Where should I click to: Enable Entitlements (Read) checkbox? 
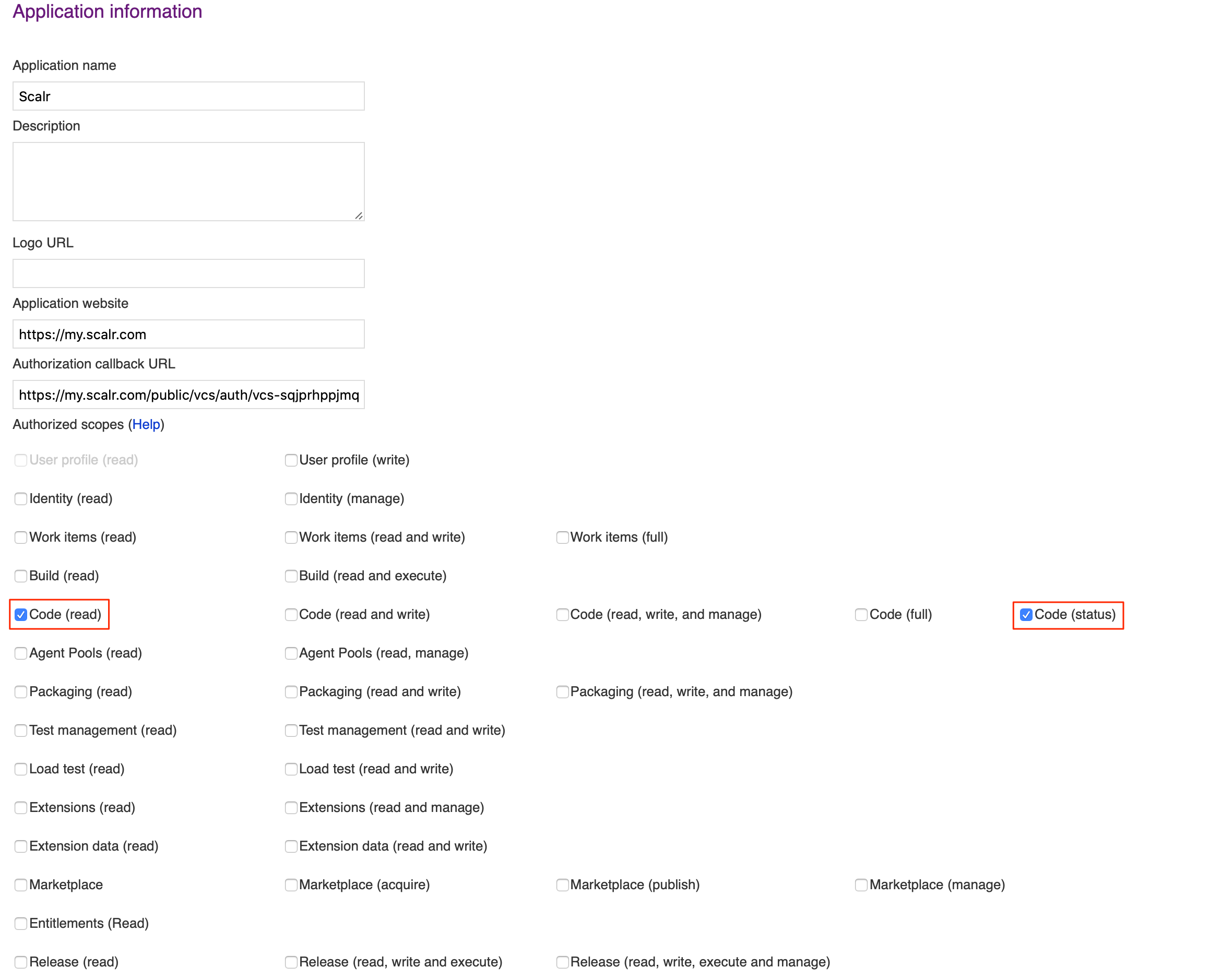click(21, 923)
